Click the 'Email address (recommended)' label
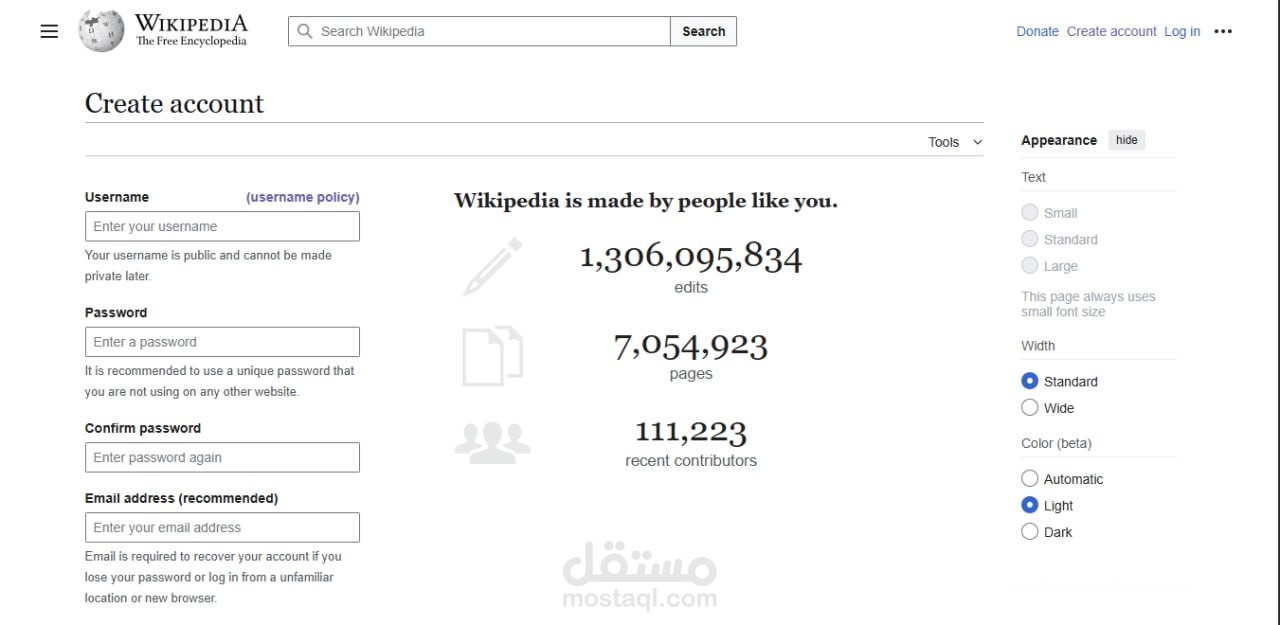This screenshot has height=625, width=1280. [182, 498]
